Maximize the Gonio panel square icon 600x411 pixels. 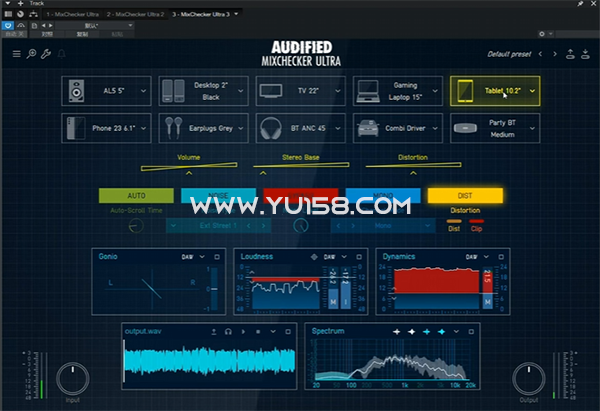[217, 257]
